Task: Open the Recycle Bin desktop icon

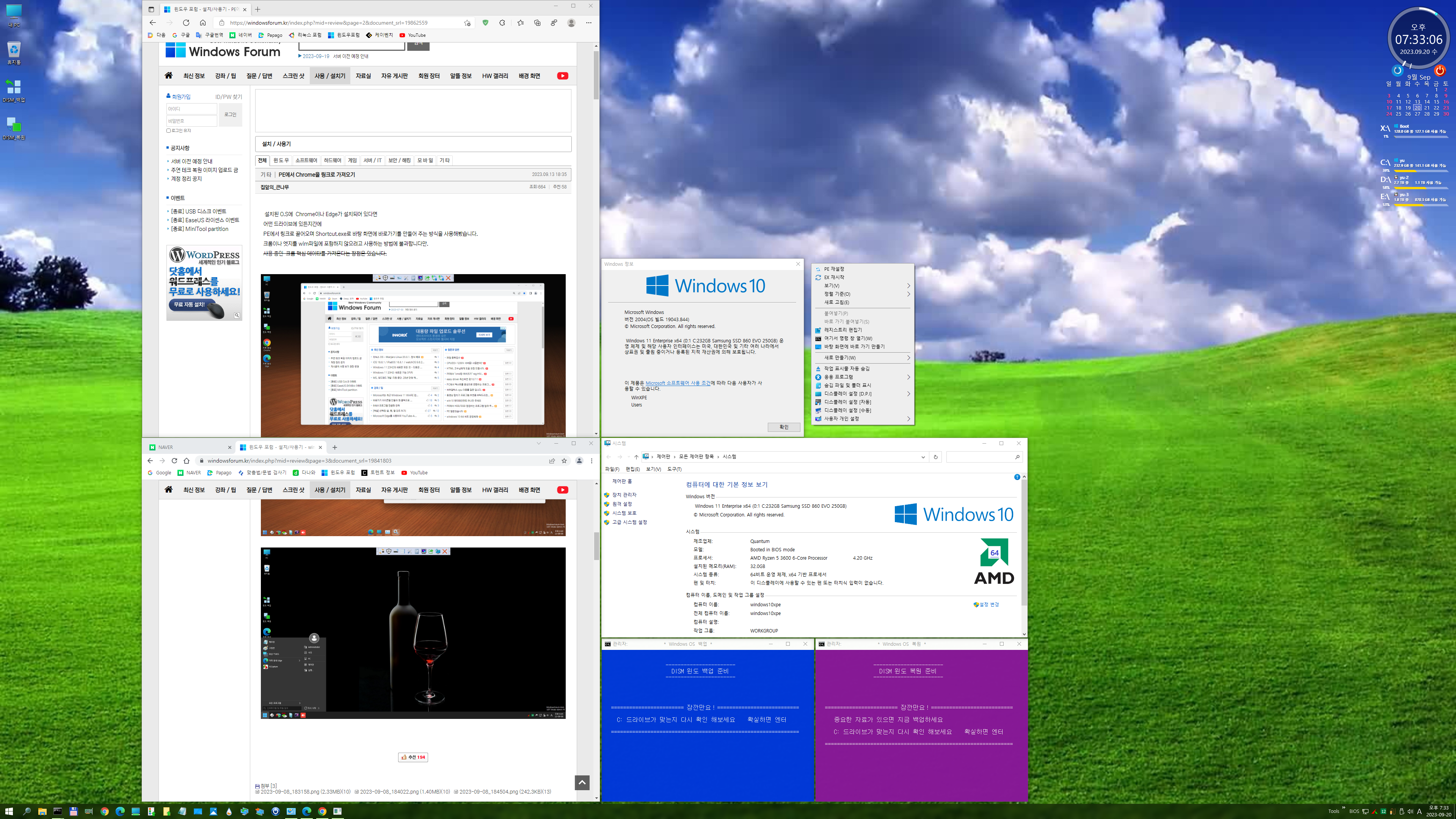Action: (x=14, y=53)
